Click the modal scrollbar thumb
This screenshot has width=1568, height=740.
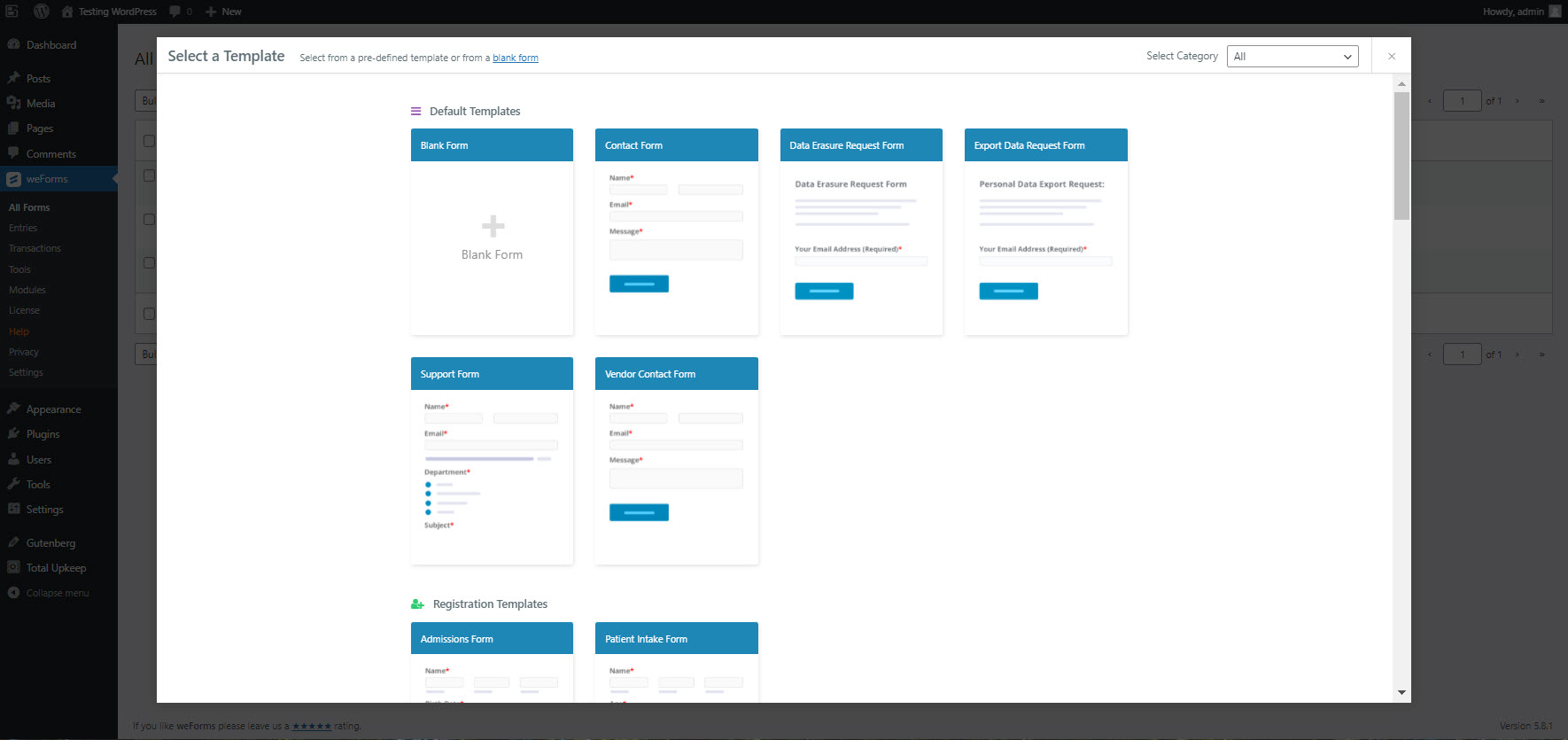pos(1401,155)
